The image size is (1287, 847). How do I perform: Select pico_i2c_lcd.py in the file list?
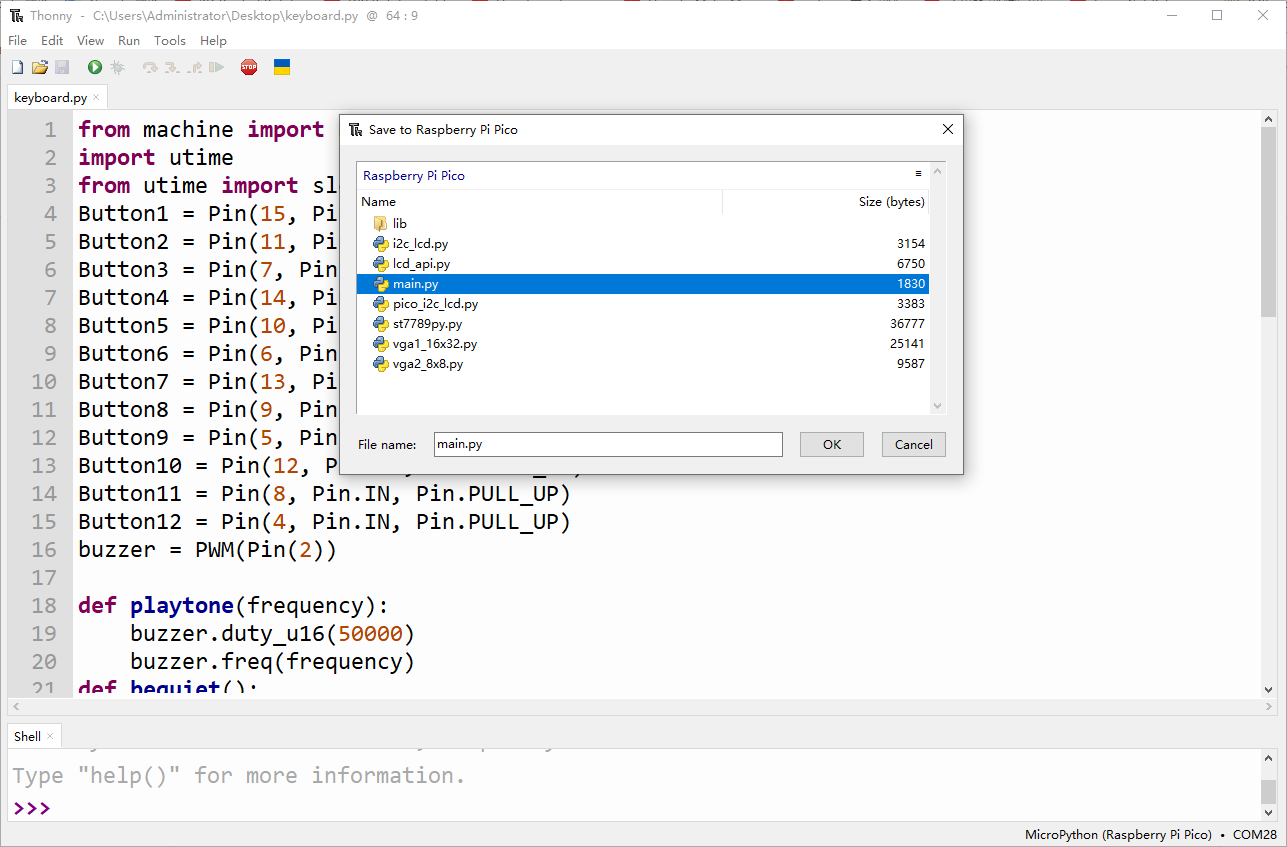click(x=643, y=303)
